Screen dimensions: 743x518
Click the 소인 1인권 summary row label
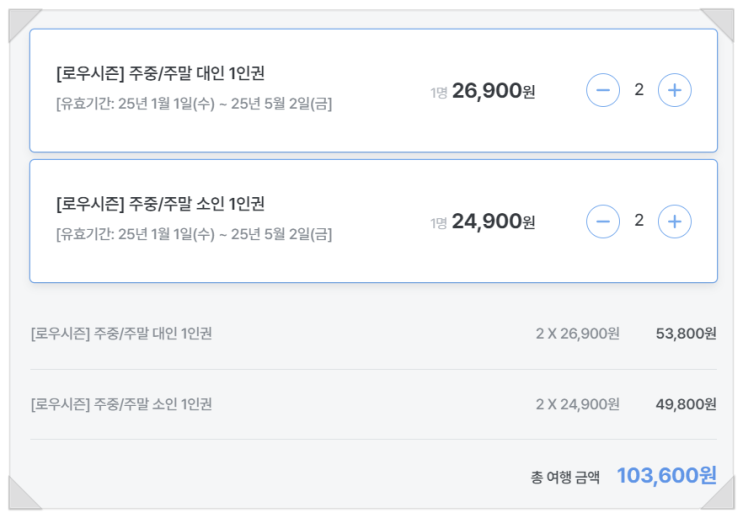coord(121,405)
